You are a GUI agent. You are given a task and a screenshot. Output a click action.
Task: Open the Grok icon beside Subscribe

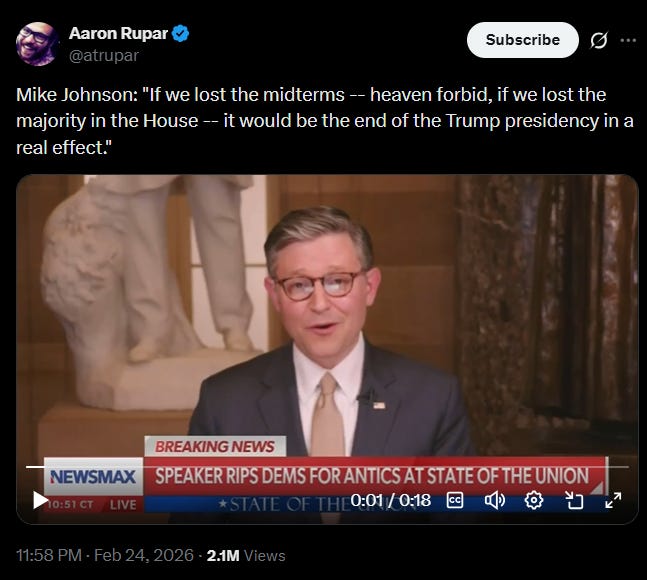[598, 40]
